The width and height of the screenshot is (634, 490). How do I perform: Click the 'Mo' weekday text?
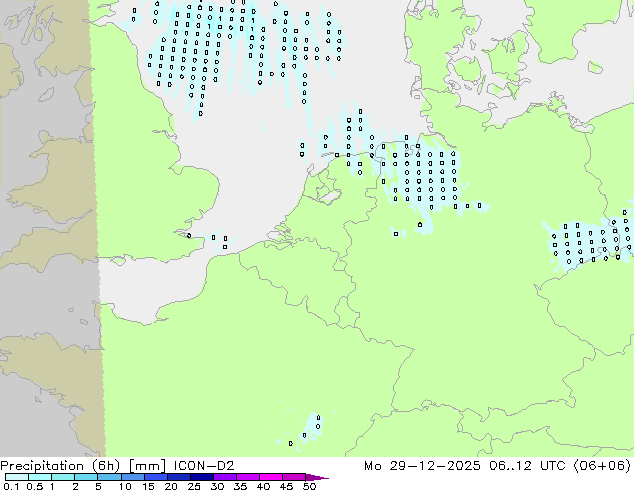tap(372, 466)
